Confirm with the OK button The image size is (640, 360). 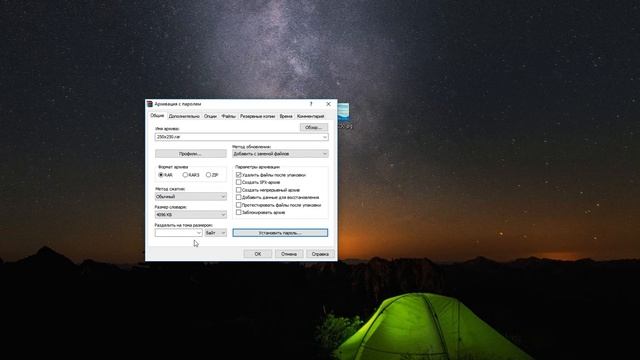pos(258,254)
